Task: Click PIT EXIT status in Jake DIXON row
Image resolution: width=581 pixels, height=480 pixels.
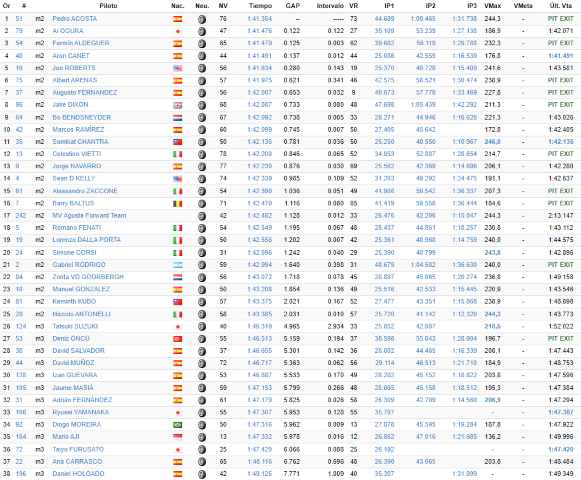Action: click(x=561, y=105)
